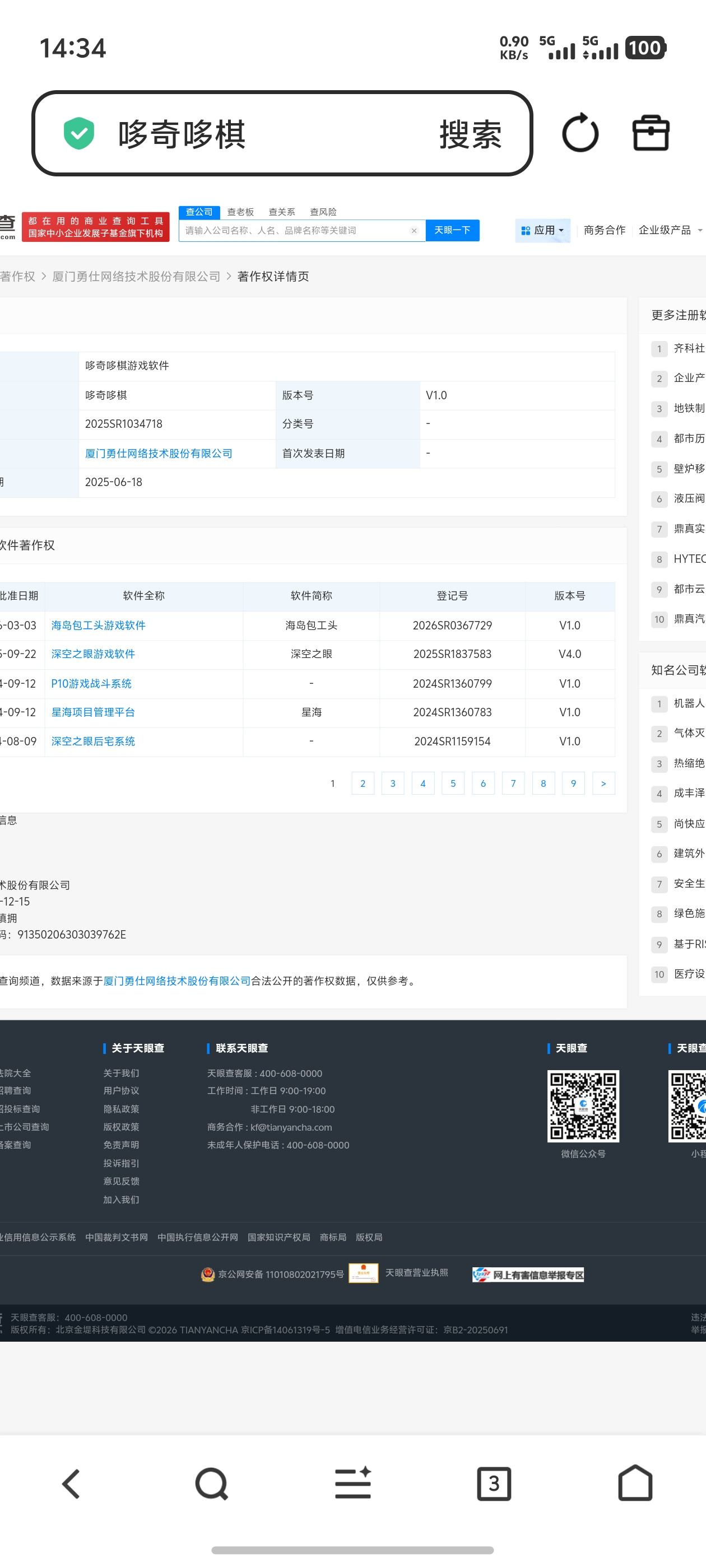Open 国家知识产权局 footer link
This screenshot has width=706, height=1568.
tap(279, 1238)
